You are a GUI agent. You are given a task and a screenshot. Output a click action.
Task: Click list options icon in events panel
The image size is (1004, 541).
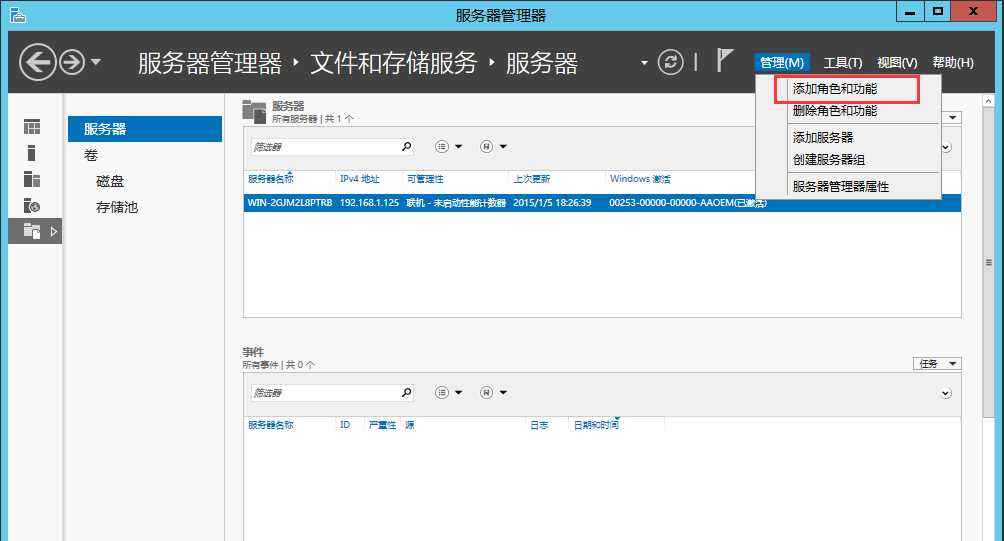442,392
